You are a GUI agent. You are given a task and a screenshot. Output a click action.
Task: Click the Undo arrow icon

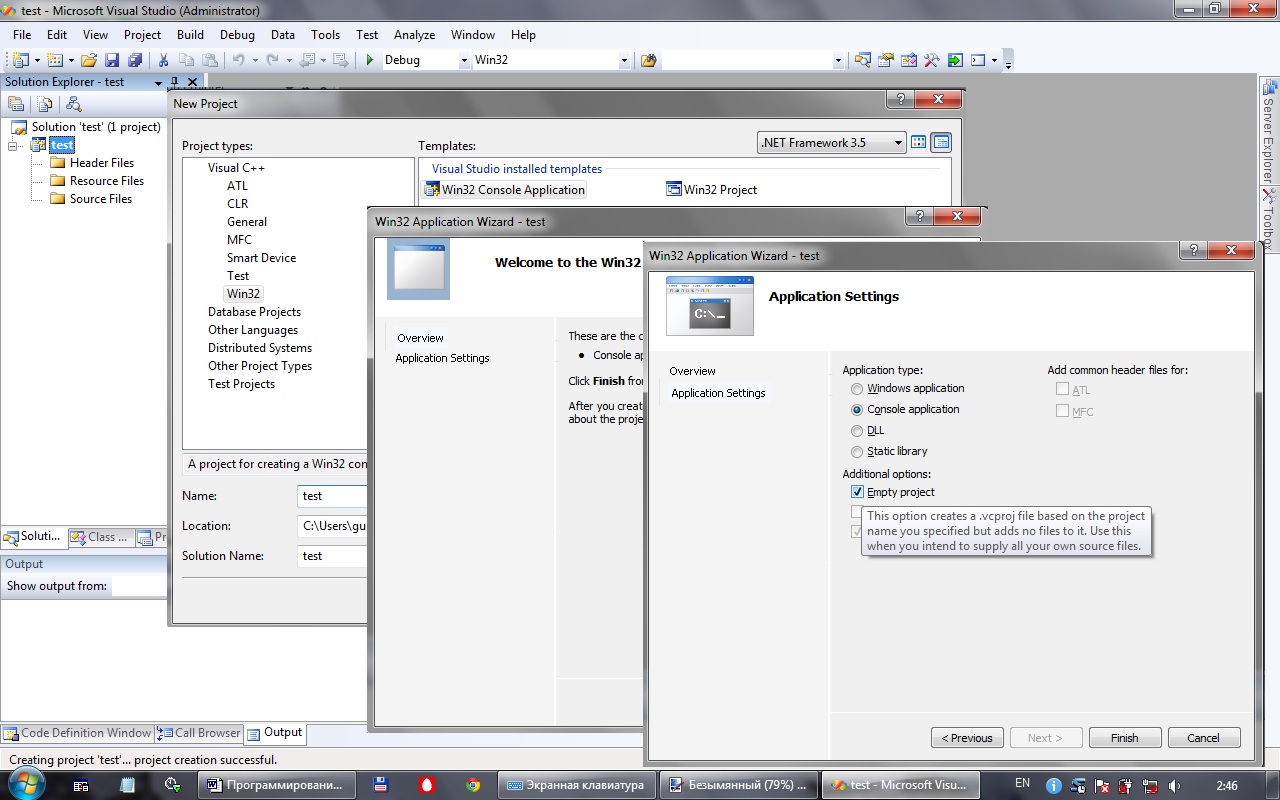click(x=239, y=60)
